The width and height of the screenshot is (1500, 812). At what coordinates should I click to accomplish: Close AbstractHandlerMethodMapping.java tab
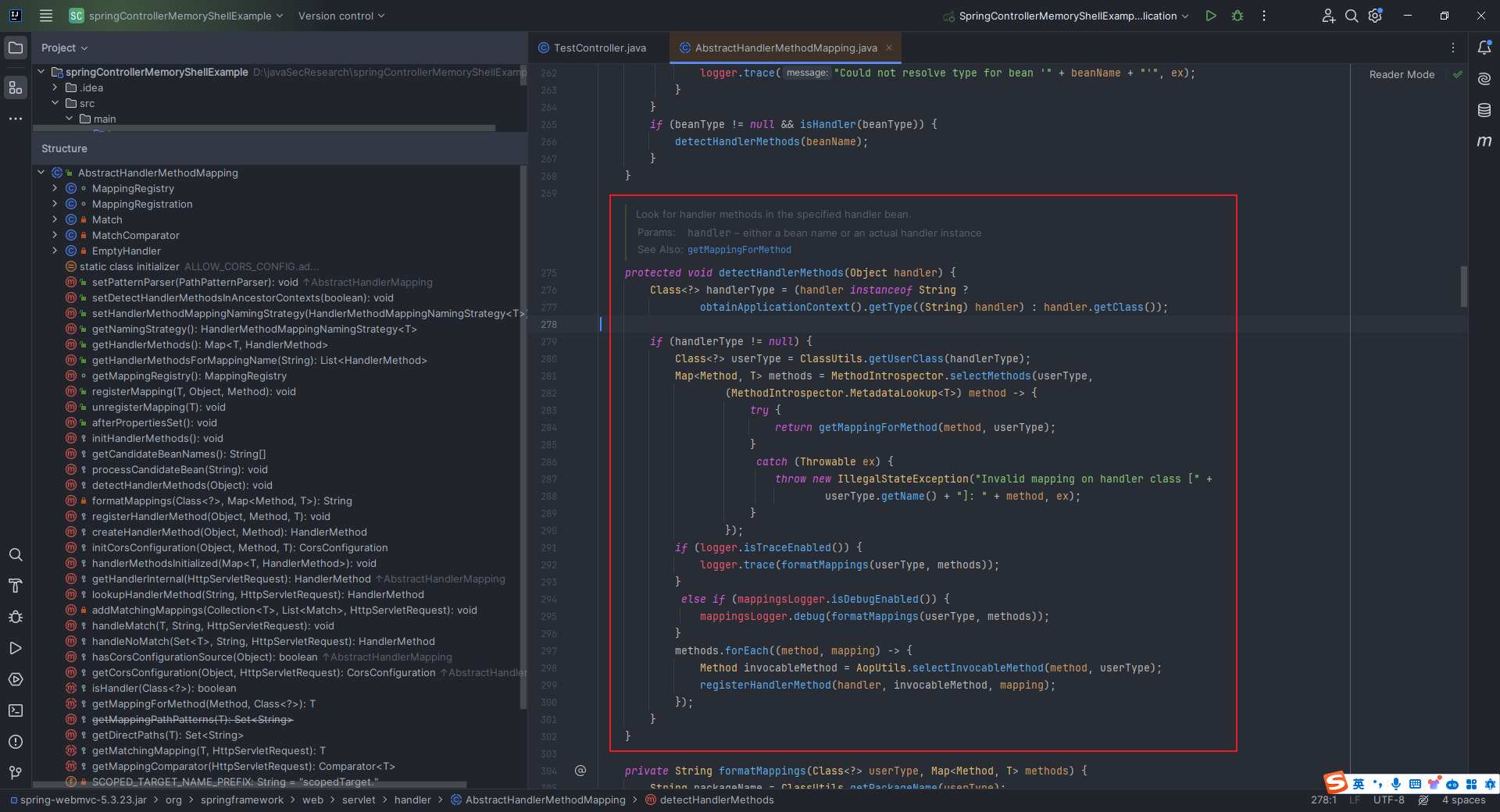[x=889, y=48]
